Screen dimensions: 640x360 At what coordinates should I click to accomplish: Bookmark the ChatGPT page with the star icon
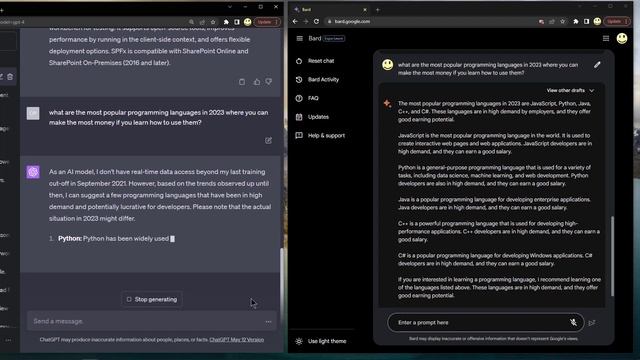pos(213,22)
